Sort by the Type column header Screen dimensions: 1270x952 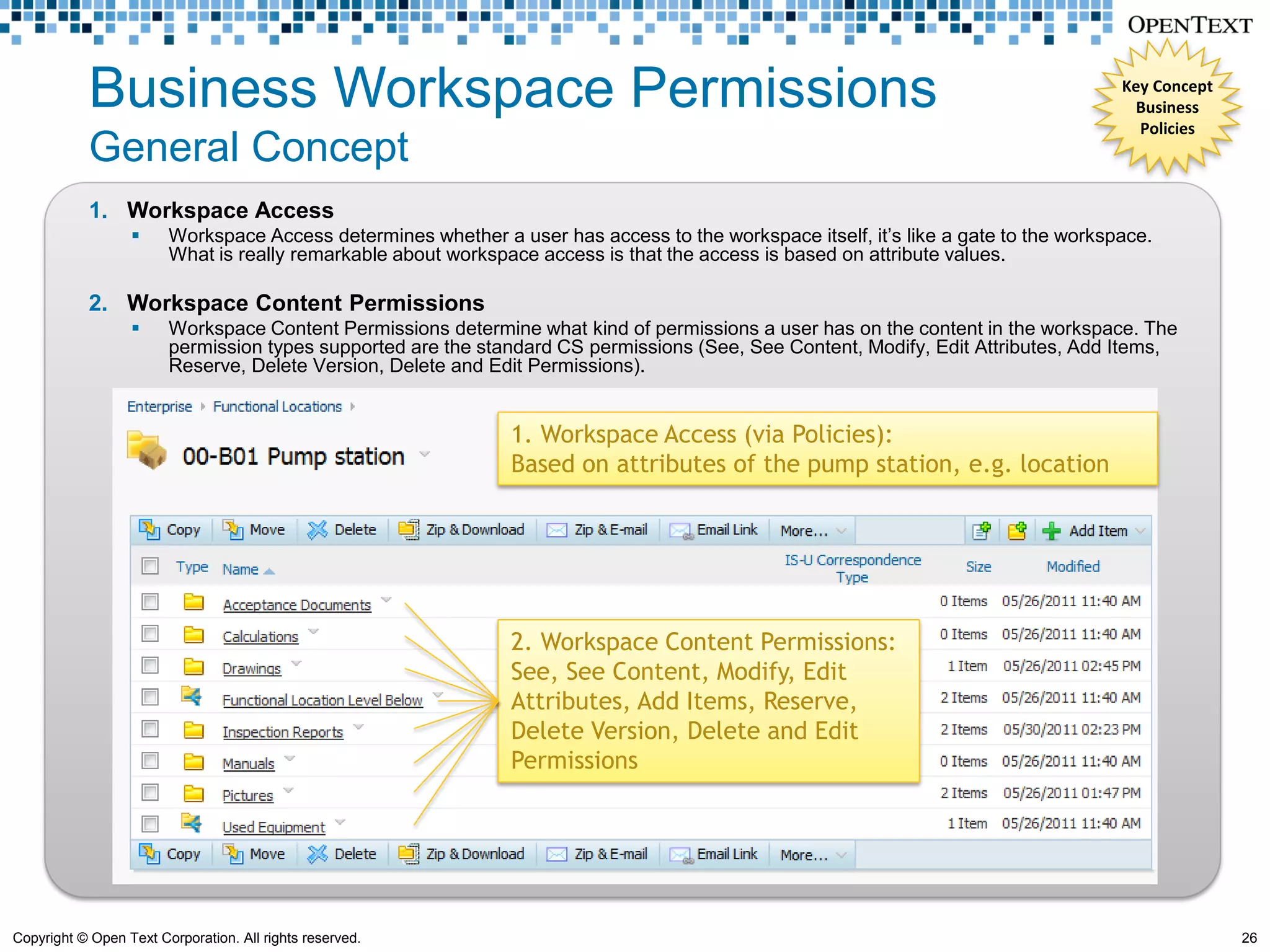pyautogui.click(x=192, y=567)
